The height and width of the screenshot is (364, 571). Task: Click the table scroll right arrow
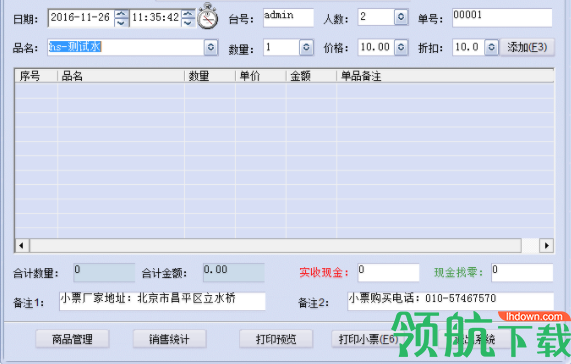coord(546,245)
